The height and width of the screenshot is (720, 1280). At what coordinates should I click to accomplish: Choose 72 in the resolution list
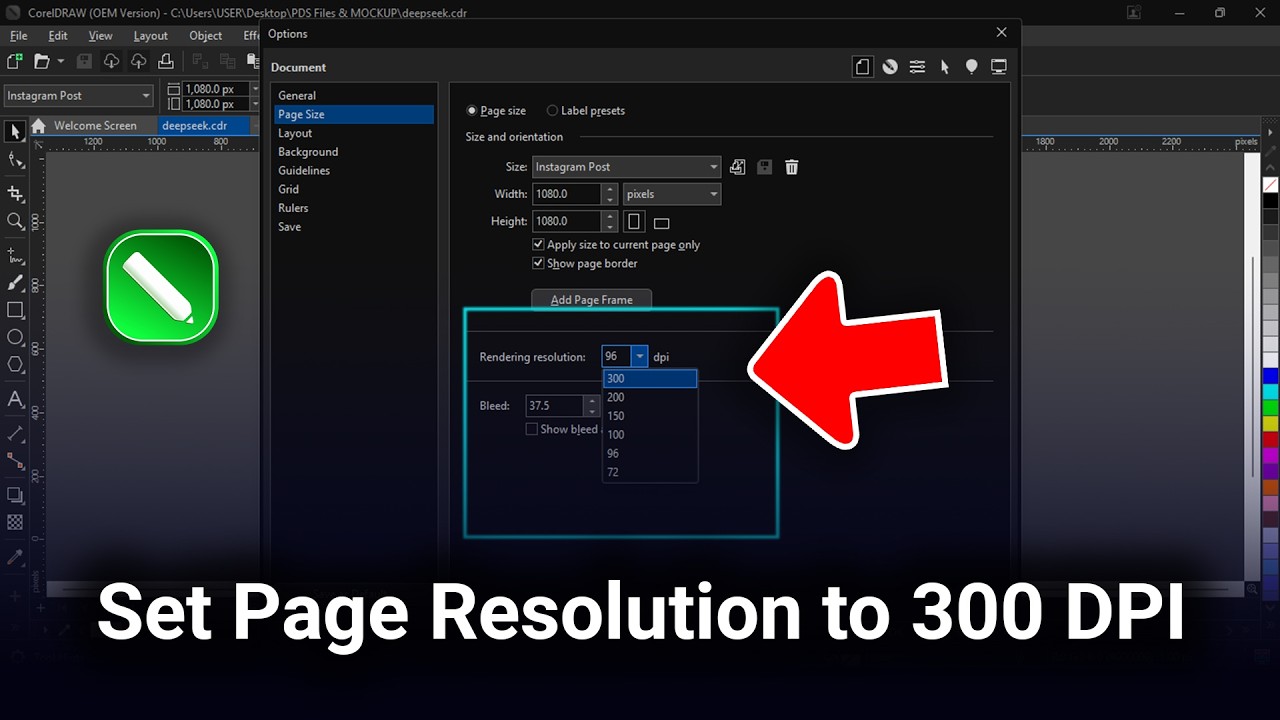pos(650,472)
